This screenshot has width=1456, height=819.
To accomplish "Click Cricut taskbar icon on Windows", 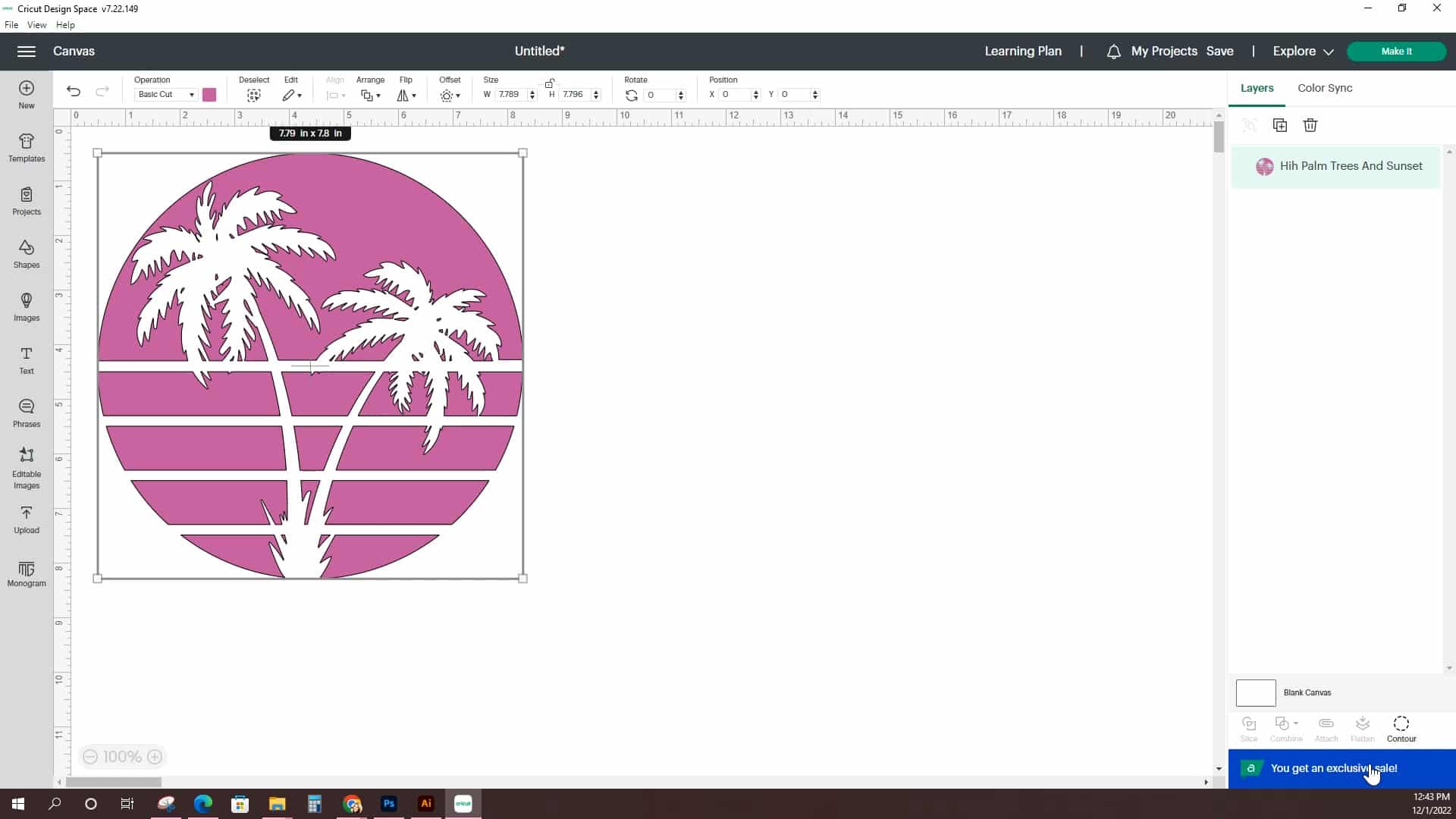I will pos(463,803).
